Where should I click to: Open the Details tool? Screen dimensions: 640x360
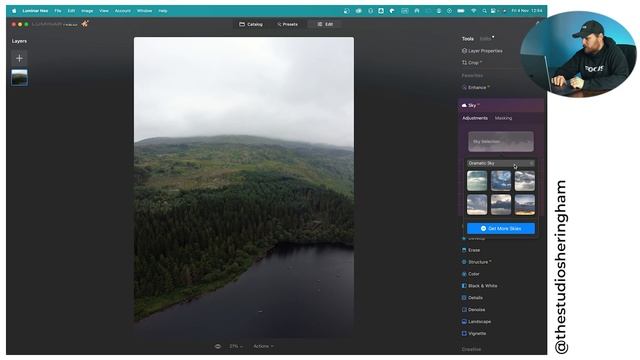[x=472, y=298]
